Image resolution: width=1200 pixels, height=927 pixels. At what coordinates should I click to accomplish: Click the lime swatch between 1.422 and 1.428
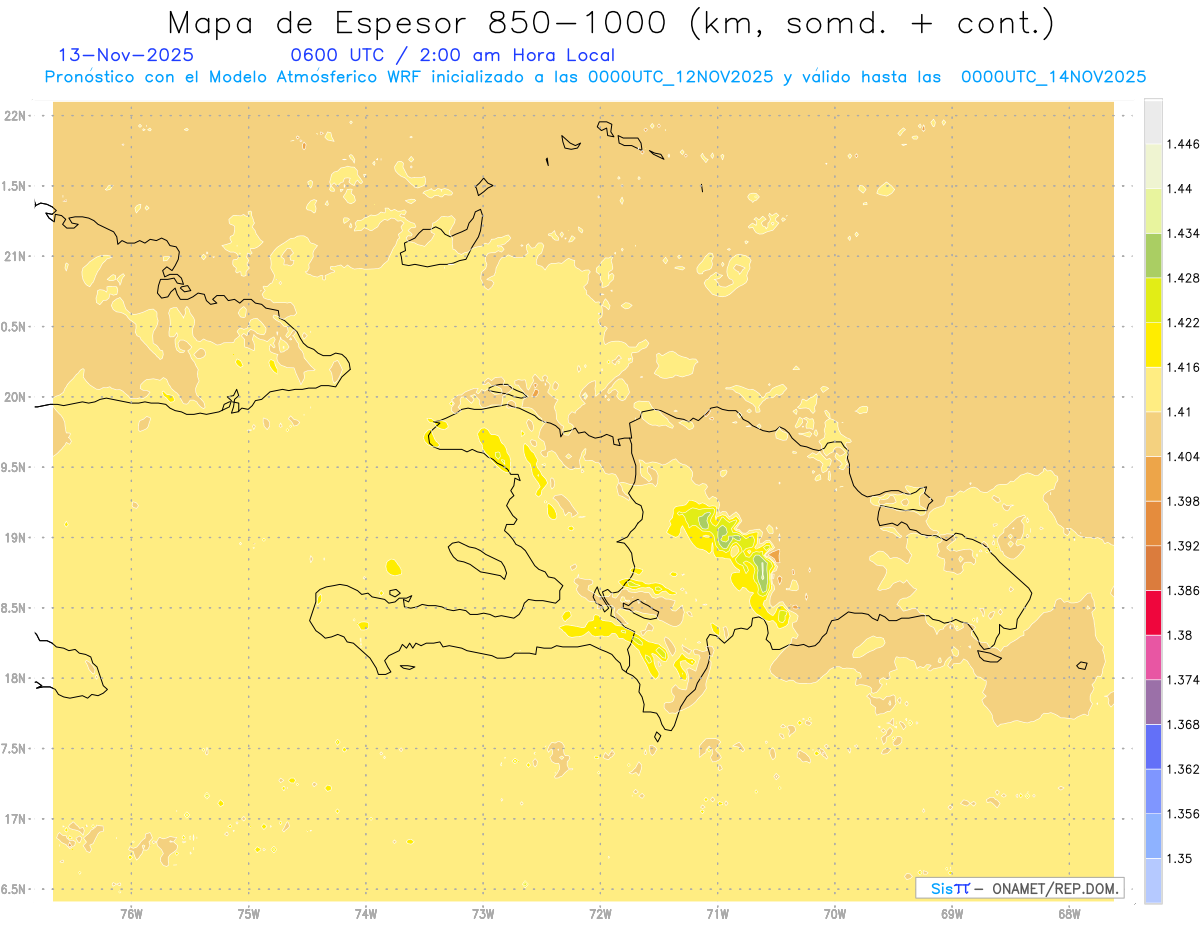tap(1153, 300)
